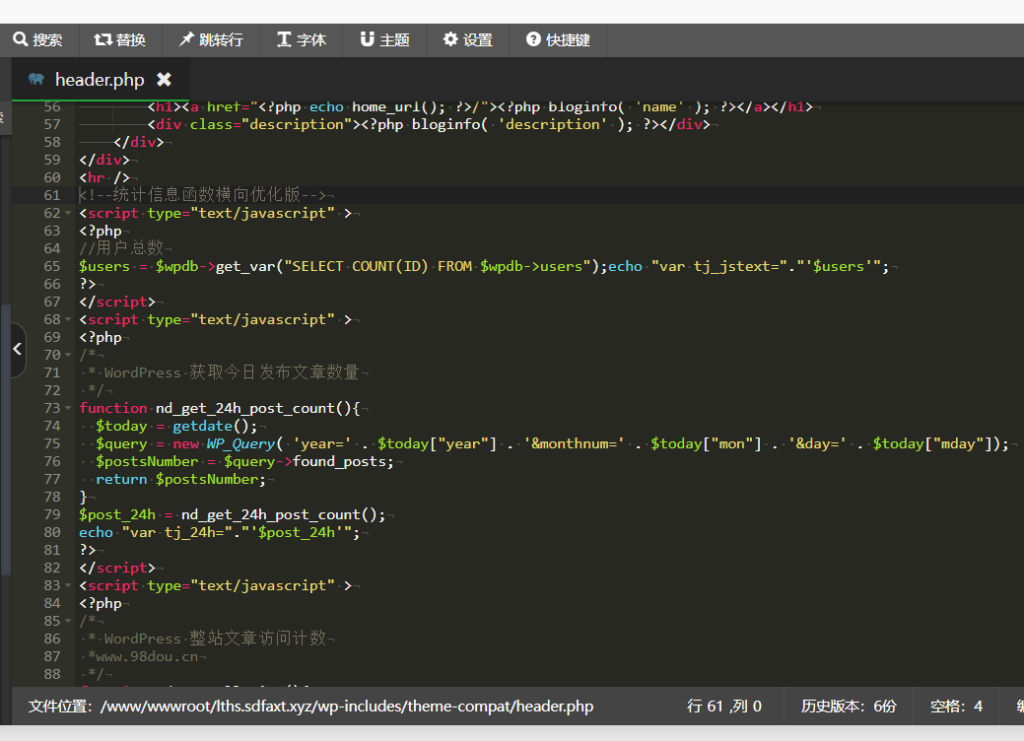Choose the 主题 (theme) option

tap(385, 40)
